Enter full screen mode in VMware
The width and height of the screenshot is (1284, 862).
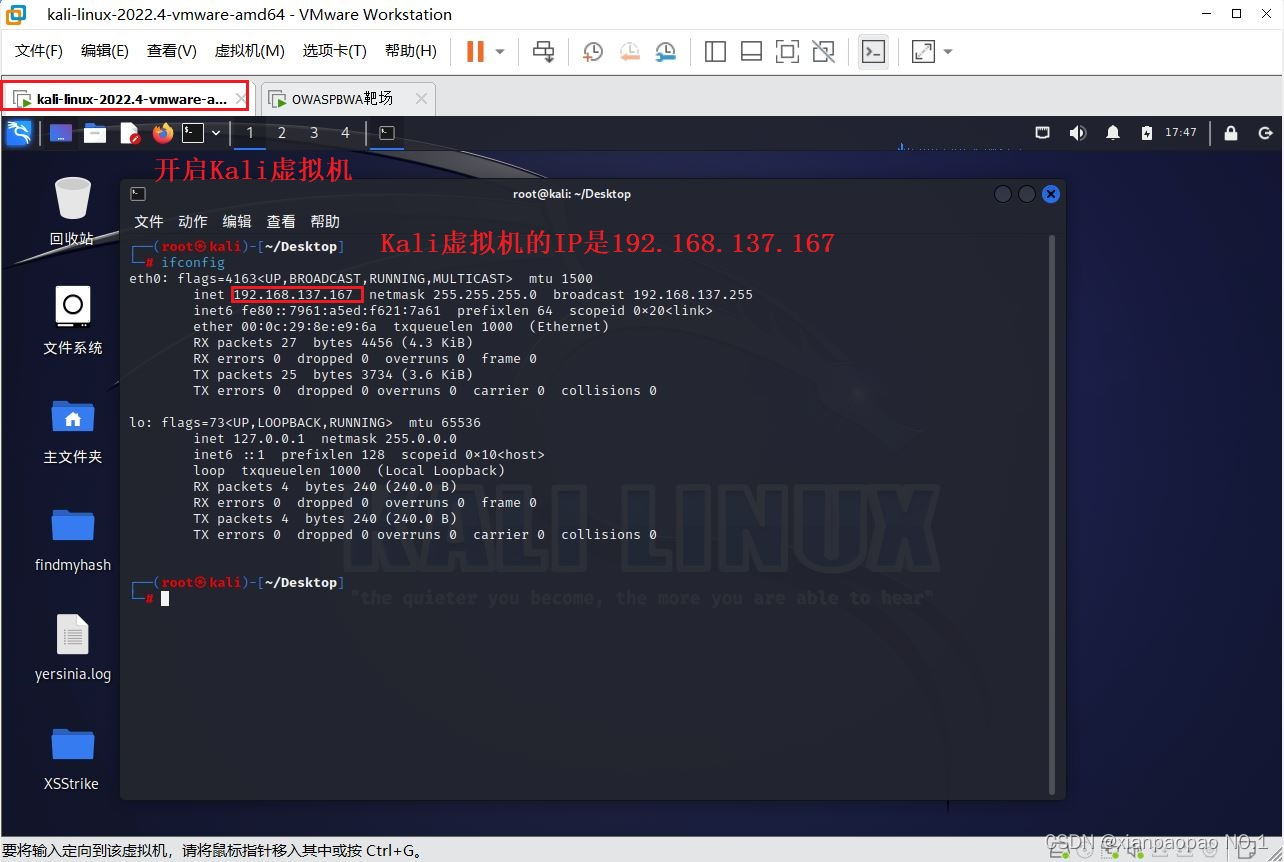point(787,51)
